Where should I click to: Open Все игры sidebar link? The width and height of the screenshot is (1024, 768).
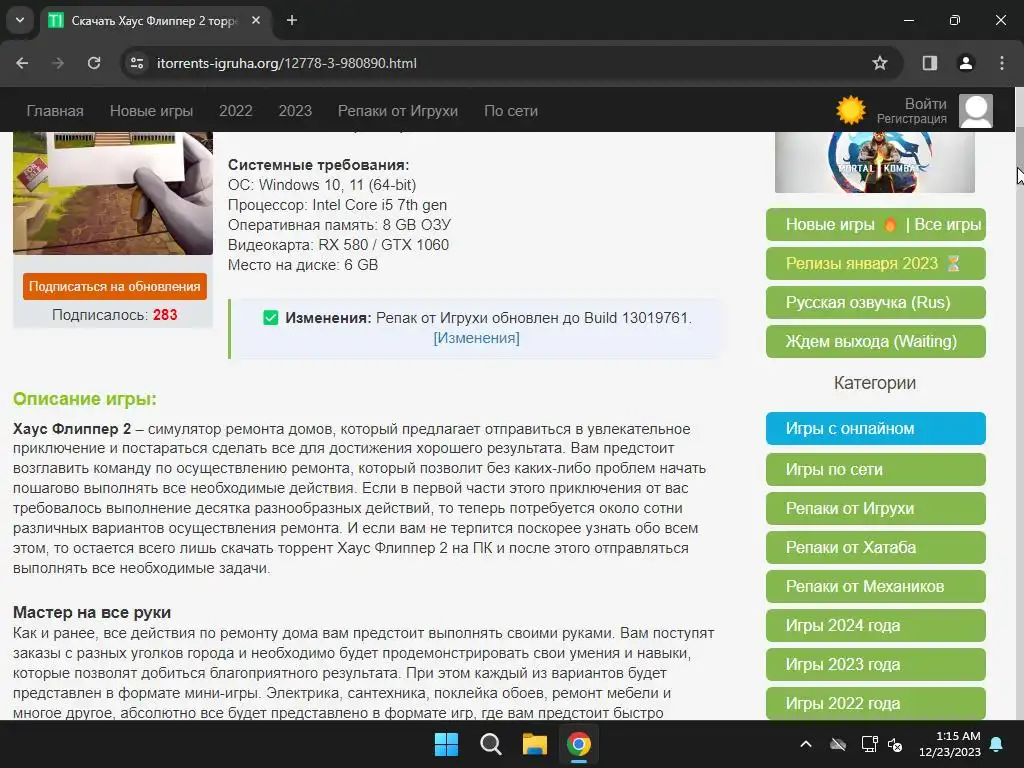click(x=948, y=225)
